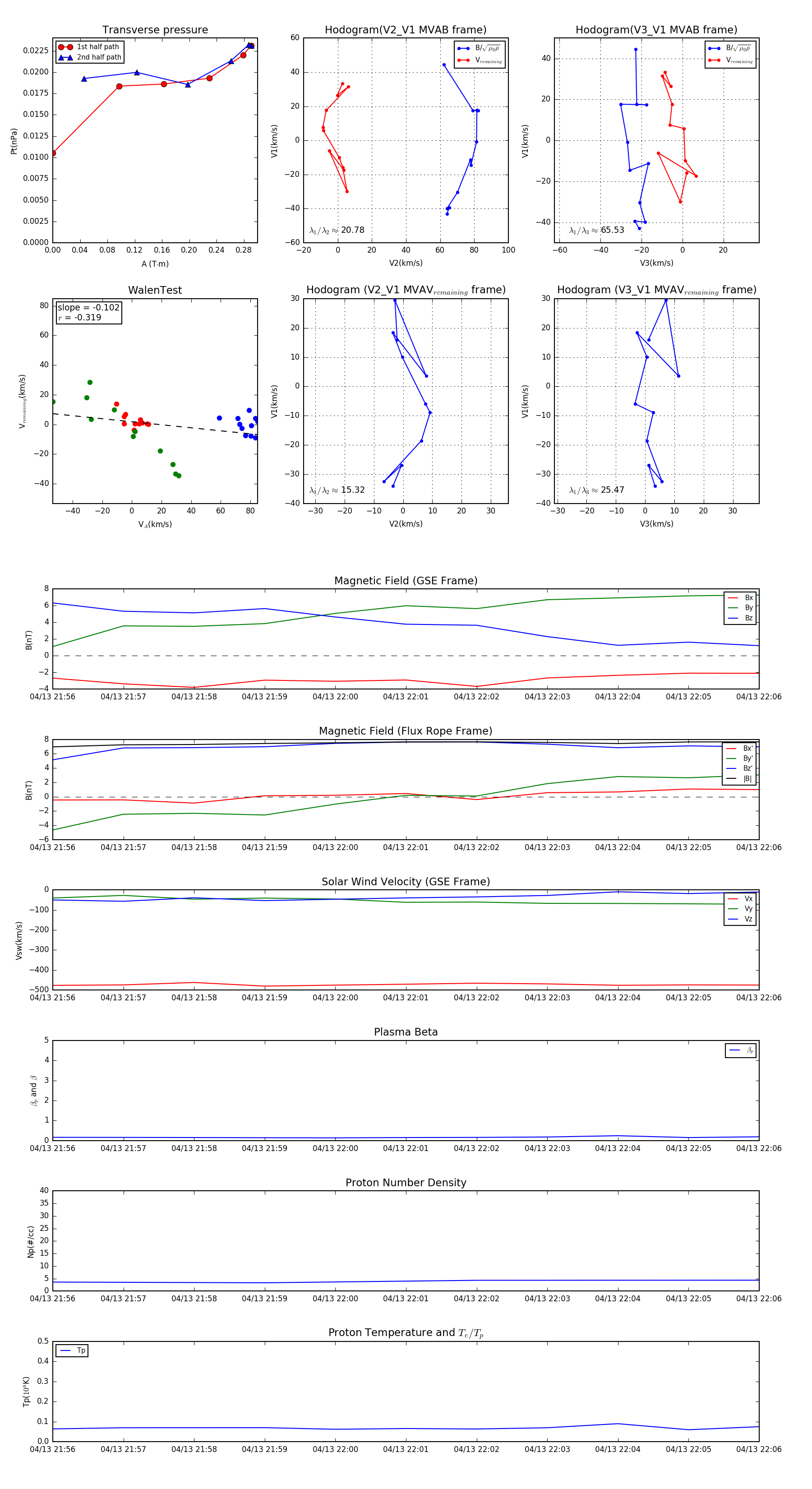Image resolution: width=812 pixels, height=1489 pixels.
Task: Click B/√μ0ρ legend entry in V3_V1 MVAB hodogram
Action: (730, 49)
